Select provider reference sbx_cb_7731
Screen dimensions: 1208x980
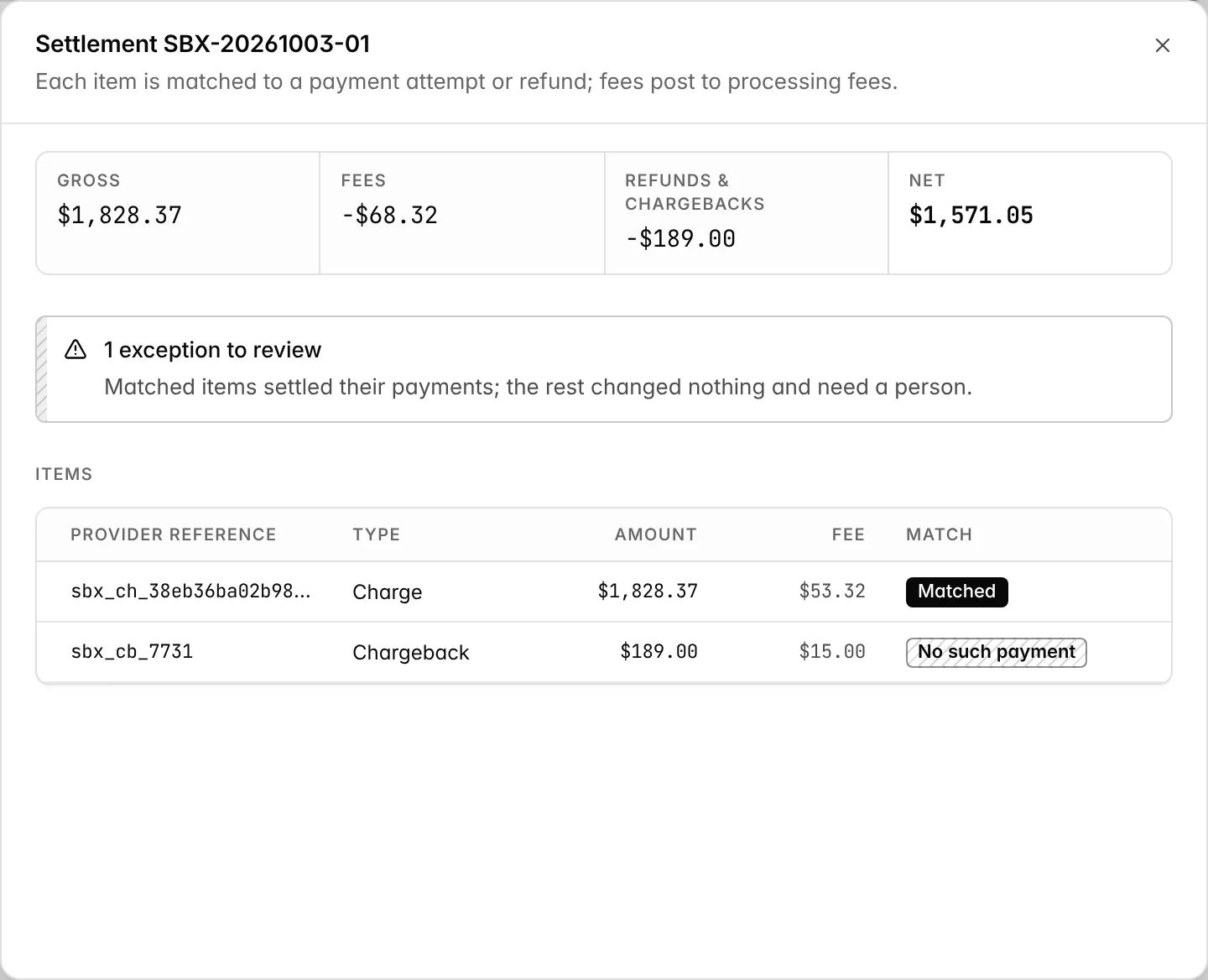click(132, 652)
